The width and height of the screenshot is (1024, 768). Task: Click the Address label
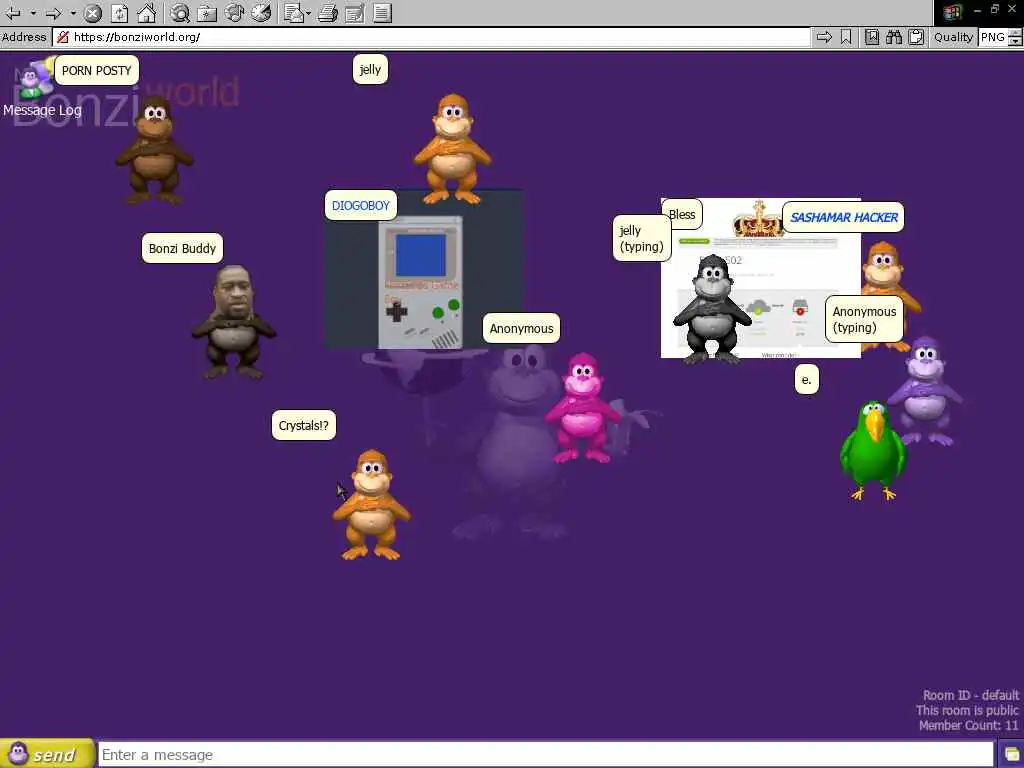[x=24, y=37]
